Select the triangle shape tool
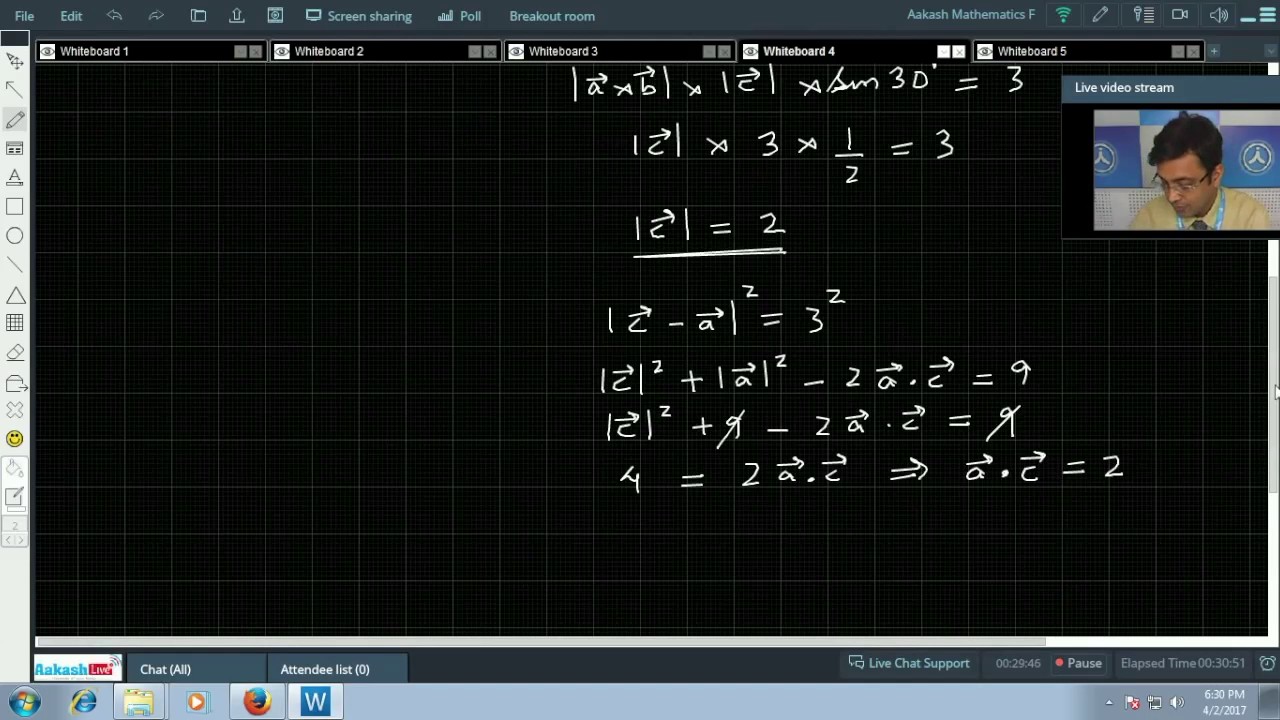 (x=14, y=295)
